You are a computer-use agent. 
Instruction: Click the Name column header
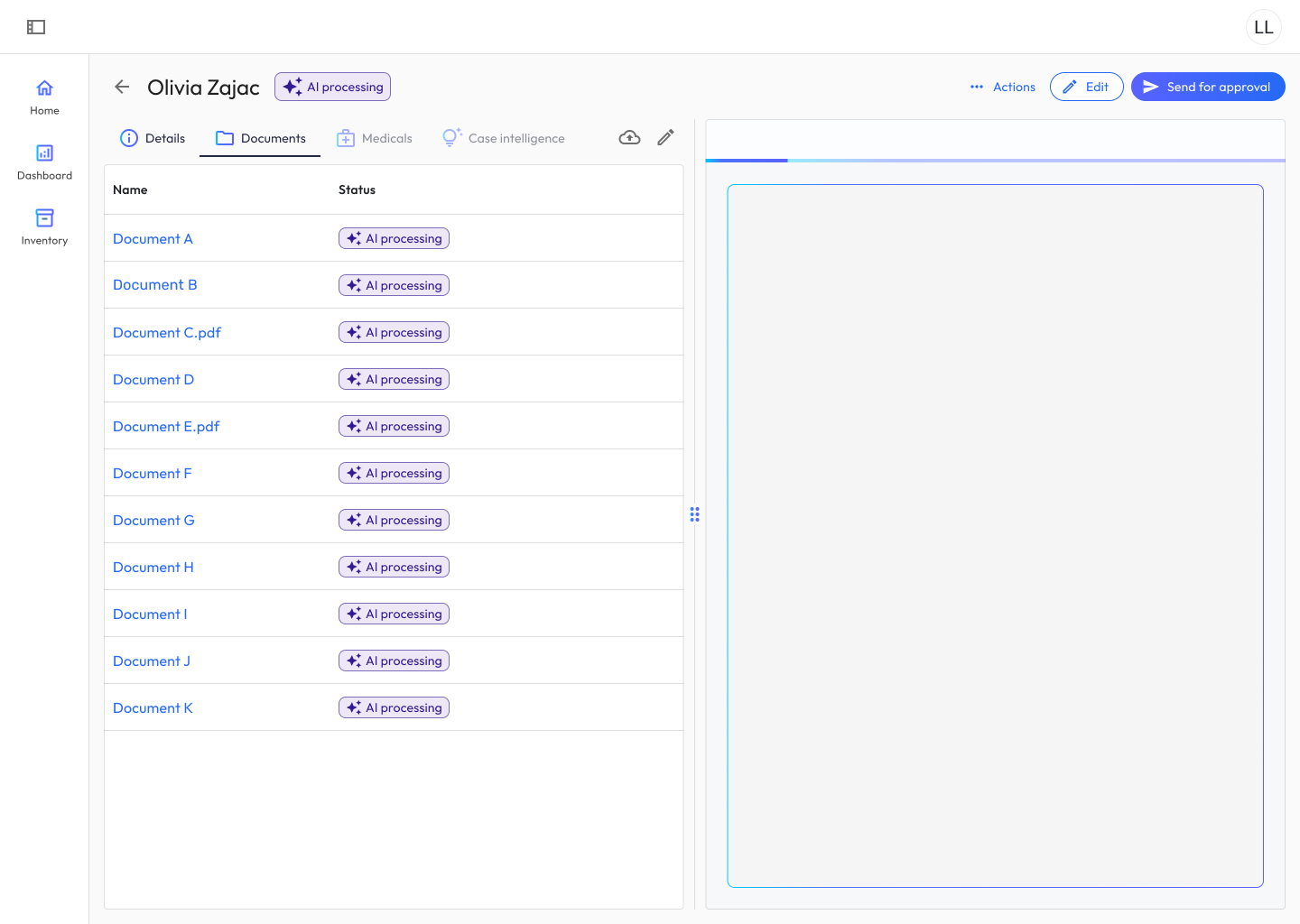[130, 189]
